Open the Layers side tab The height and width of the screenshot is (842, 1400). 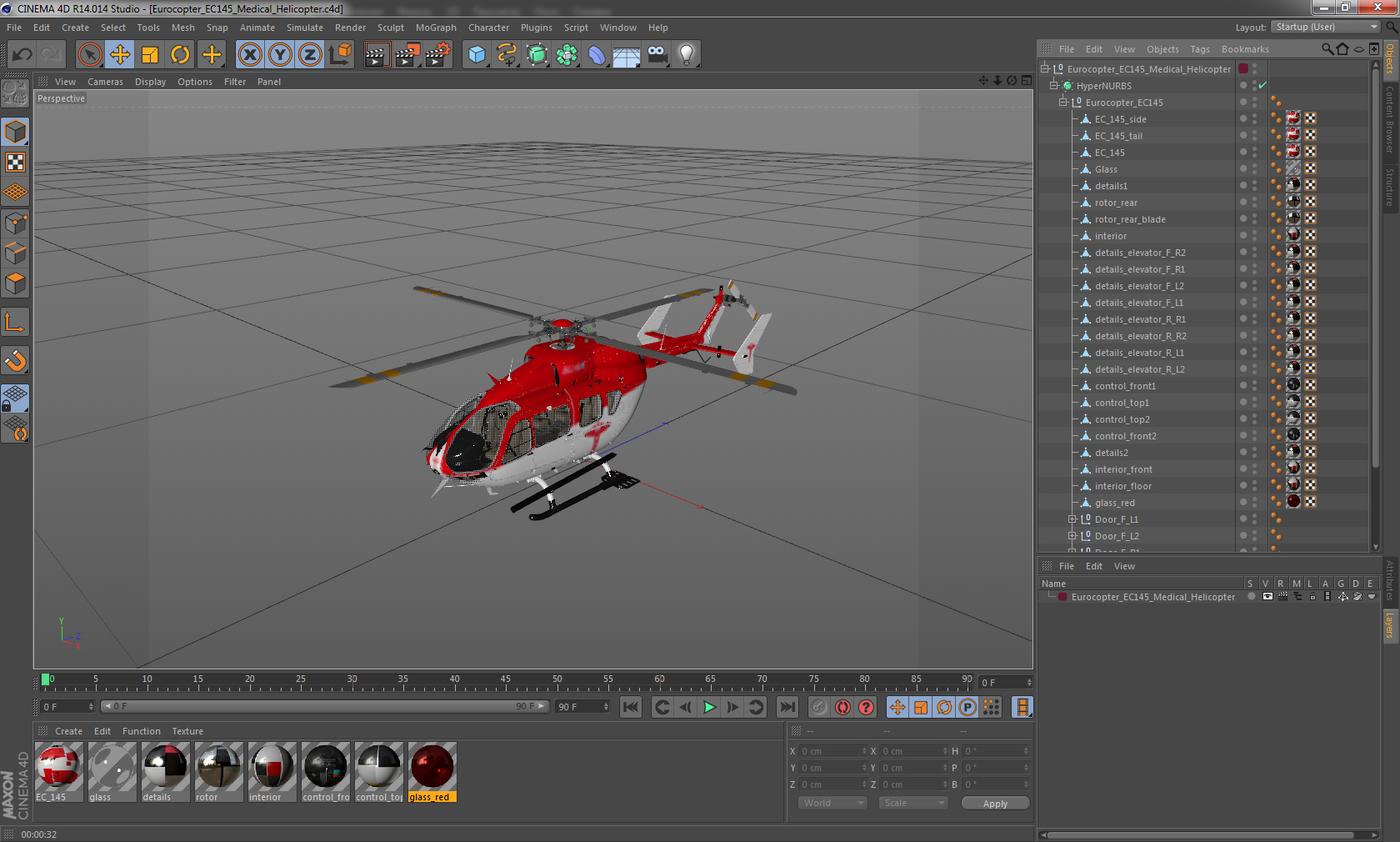[1390, 624]
